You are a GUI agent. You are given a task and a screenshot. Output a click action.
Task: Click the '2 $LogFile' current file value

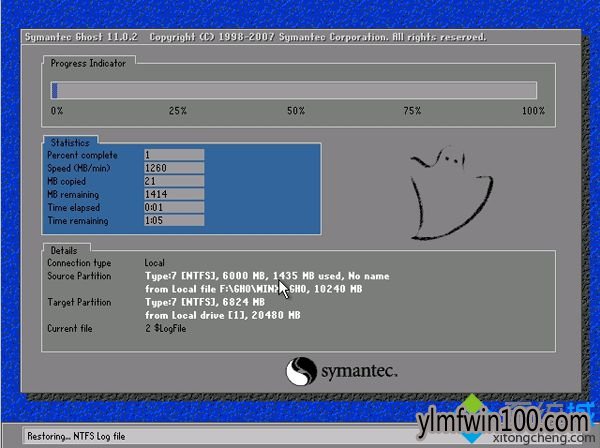coord(165,328)
